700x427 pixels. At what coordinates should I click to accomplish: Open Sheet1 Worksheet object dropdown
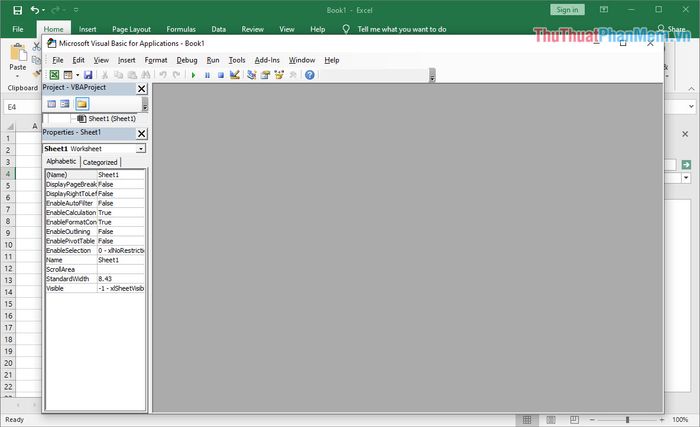(x=141, y=149)
